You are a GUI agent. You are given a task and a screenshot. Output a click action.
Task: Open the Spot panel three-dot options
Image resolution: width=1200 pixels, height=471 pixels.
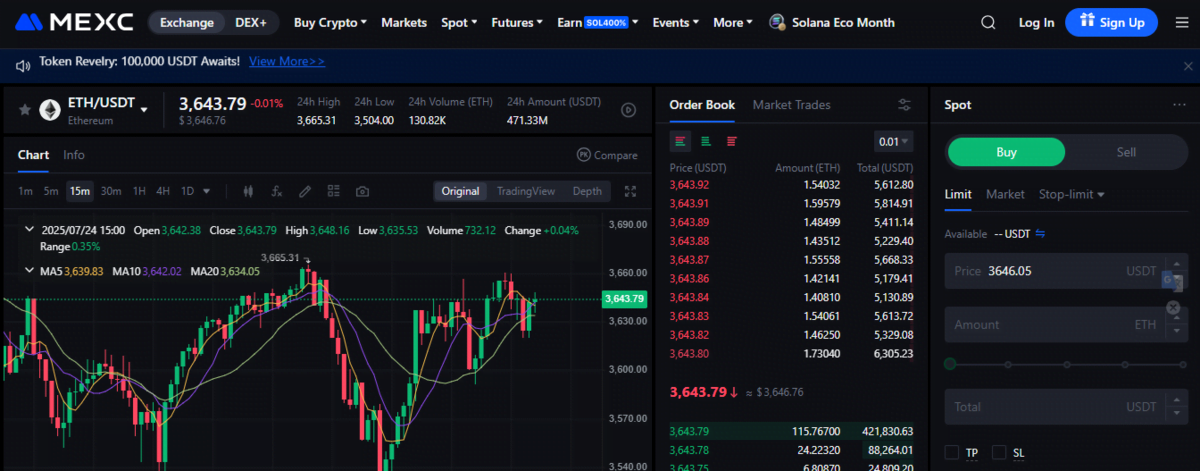1179,105
